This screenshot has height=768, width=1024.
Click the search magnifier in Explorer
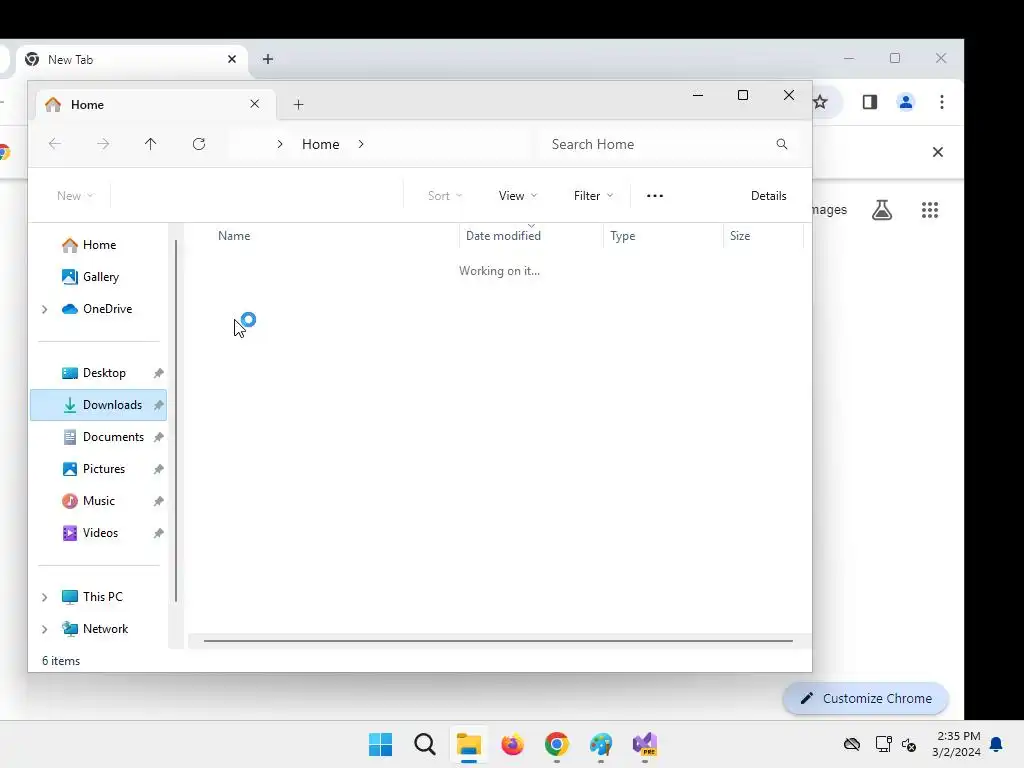(x=782, y=144)
